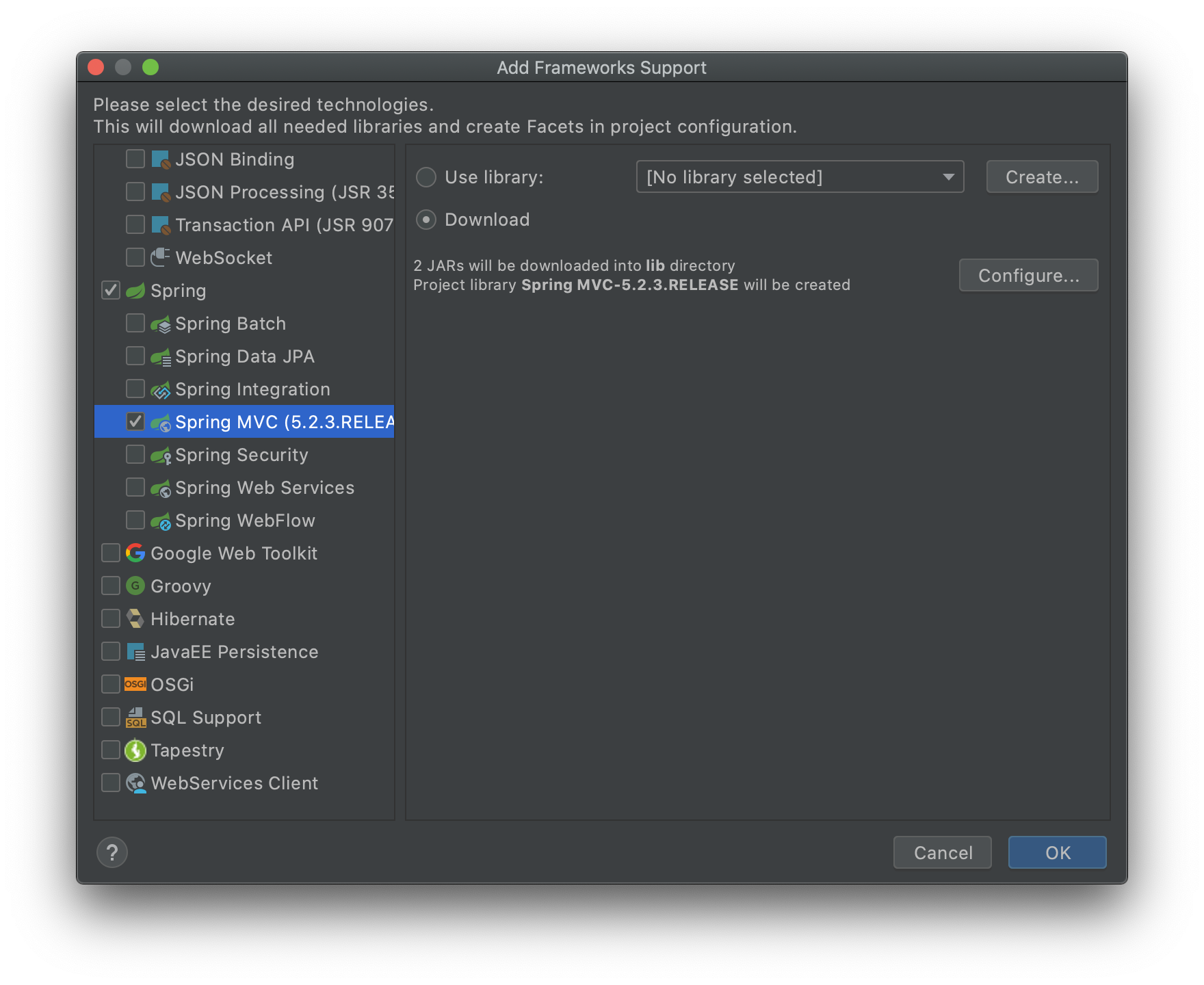Click the Spring Integration icon
This screenshot has height=985, width=1204.
coord(161,389)
